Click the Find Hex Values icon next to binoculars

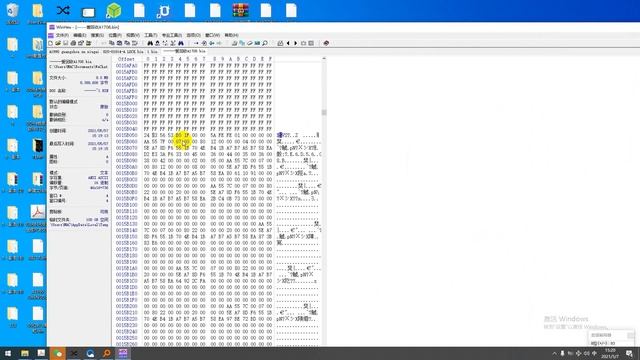click(158, 43)
